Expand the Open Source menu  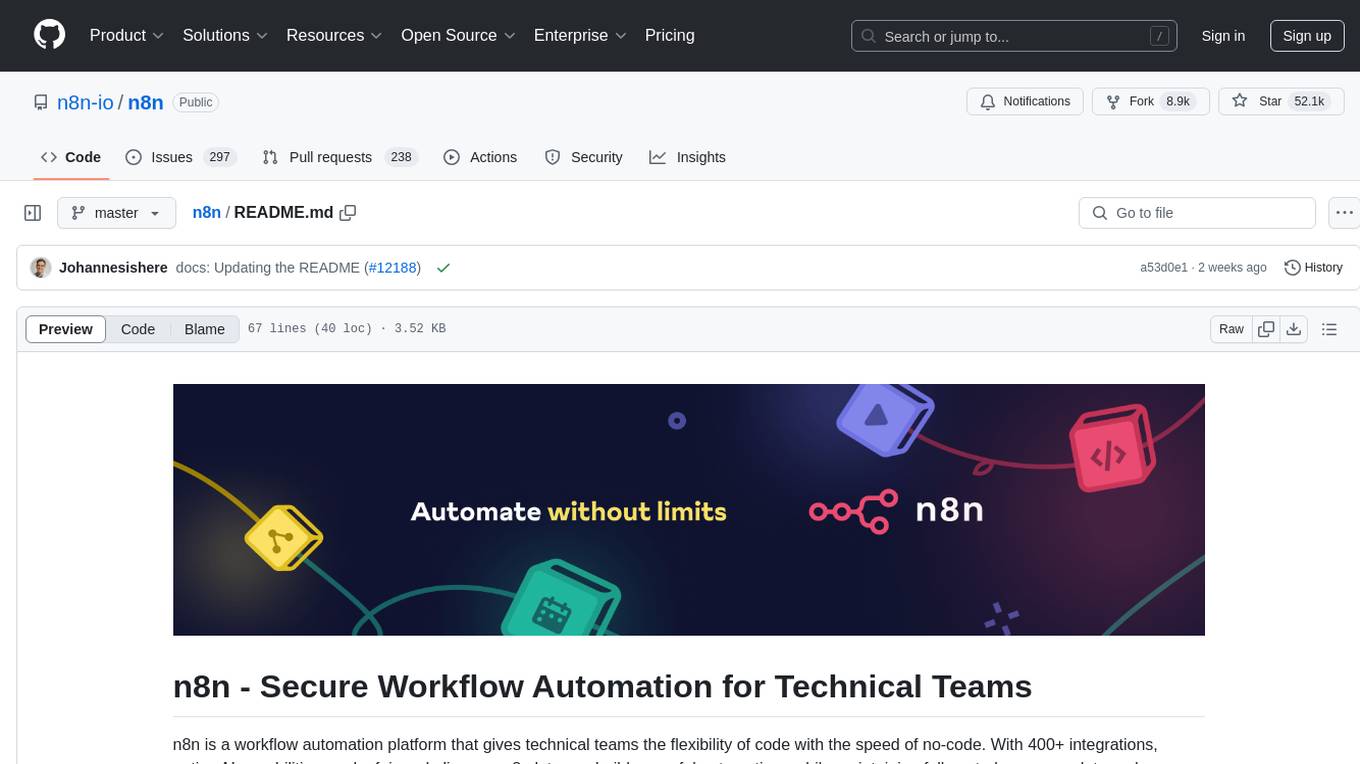(x=458, y=35)
